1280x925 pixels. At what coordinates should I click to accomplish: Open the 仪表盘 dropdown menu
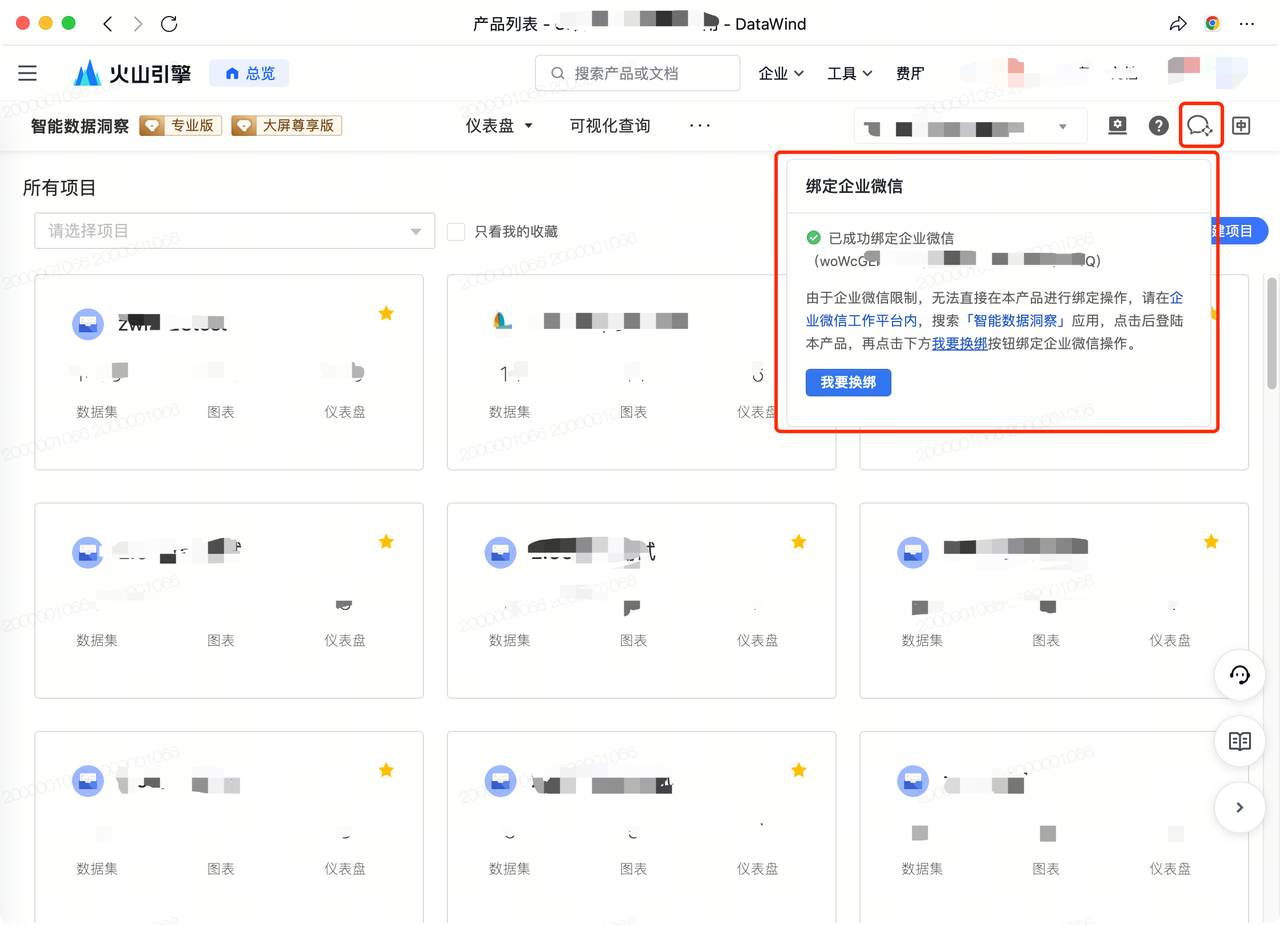[x=499, y=126]
